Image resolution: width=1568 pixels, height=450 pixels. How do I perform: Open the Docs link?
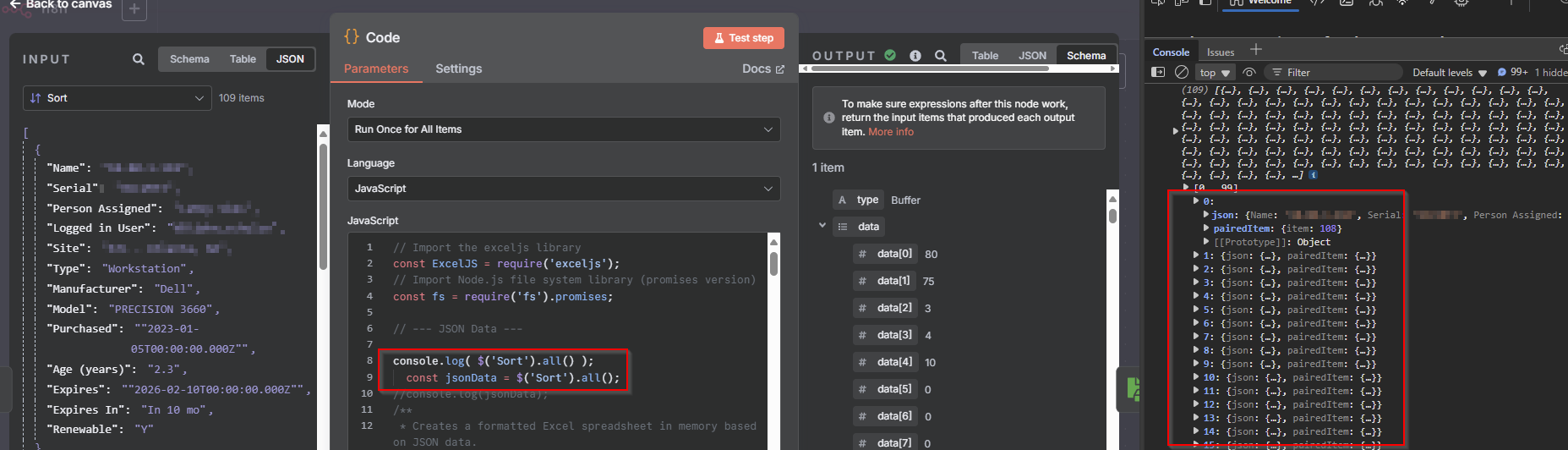(763, 69)
